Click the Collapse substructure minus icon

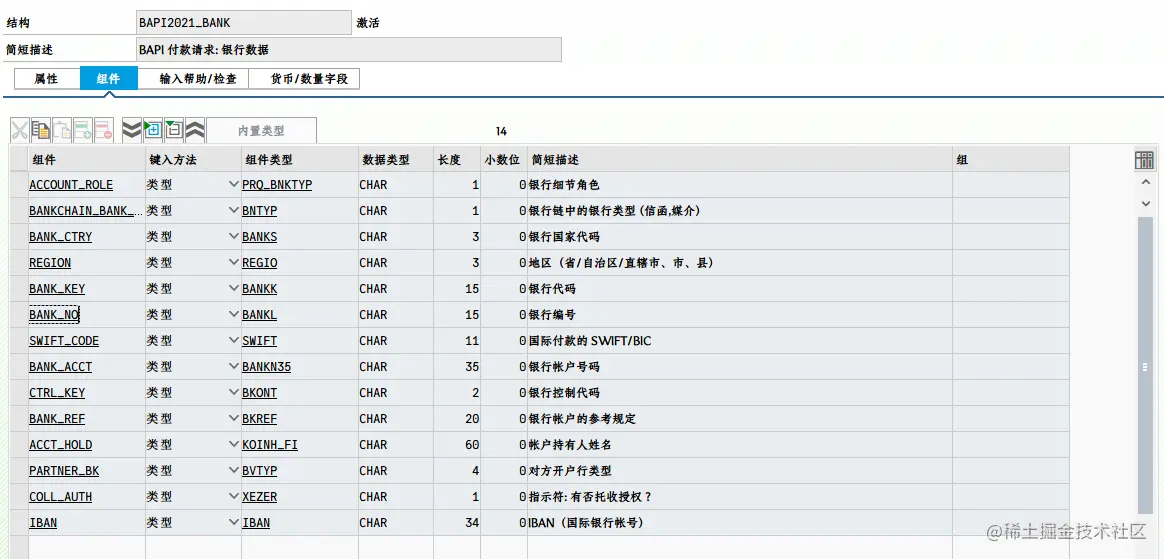[174, 130]
